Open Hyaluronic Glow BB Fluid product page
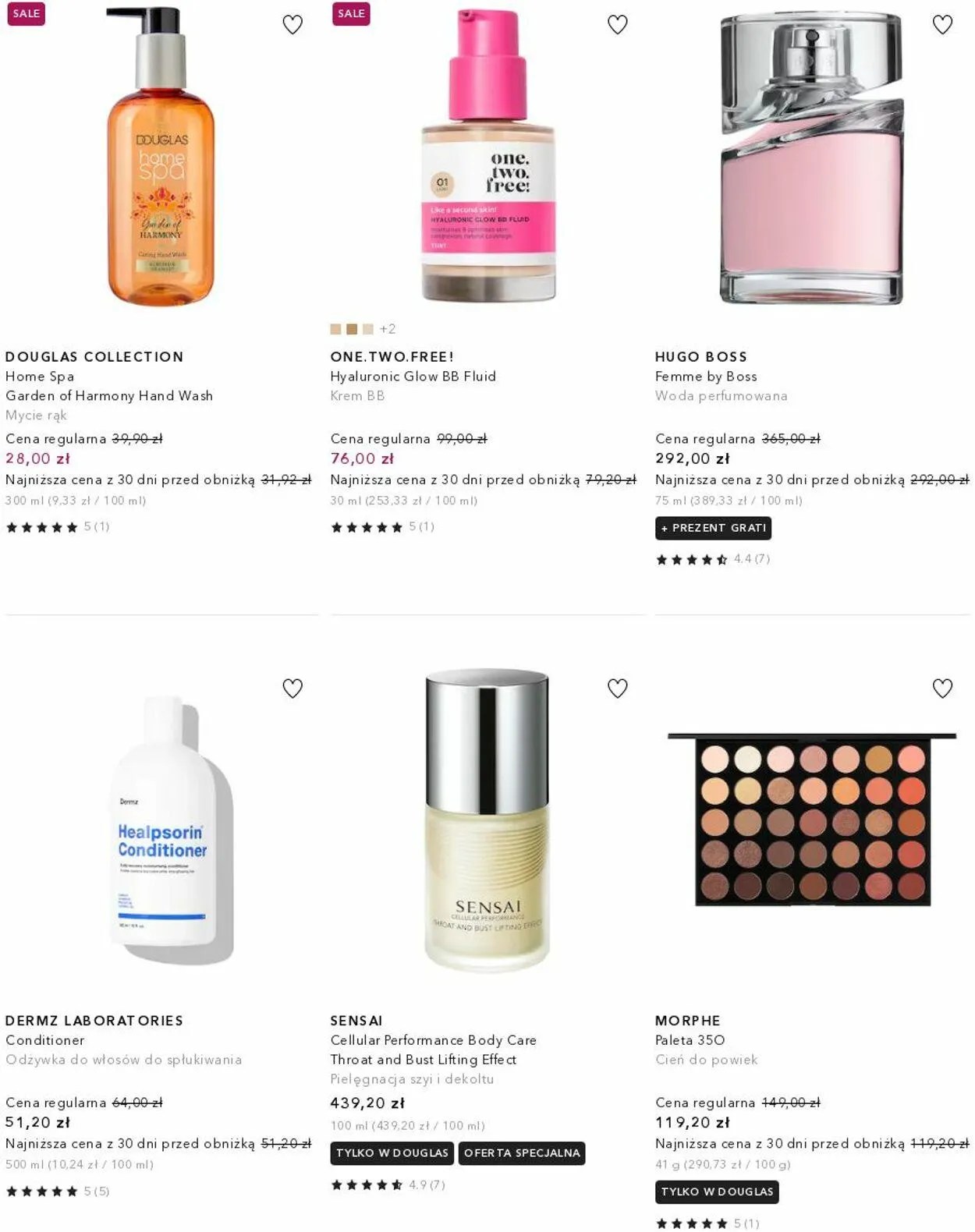The width and height of the screenshot is (975, 1232). (x=413, y=376)
